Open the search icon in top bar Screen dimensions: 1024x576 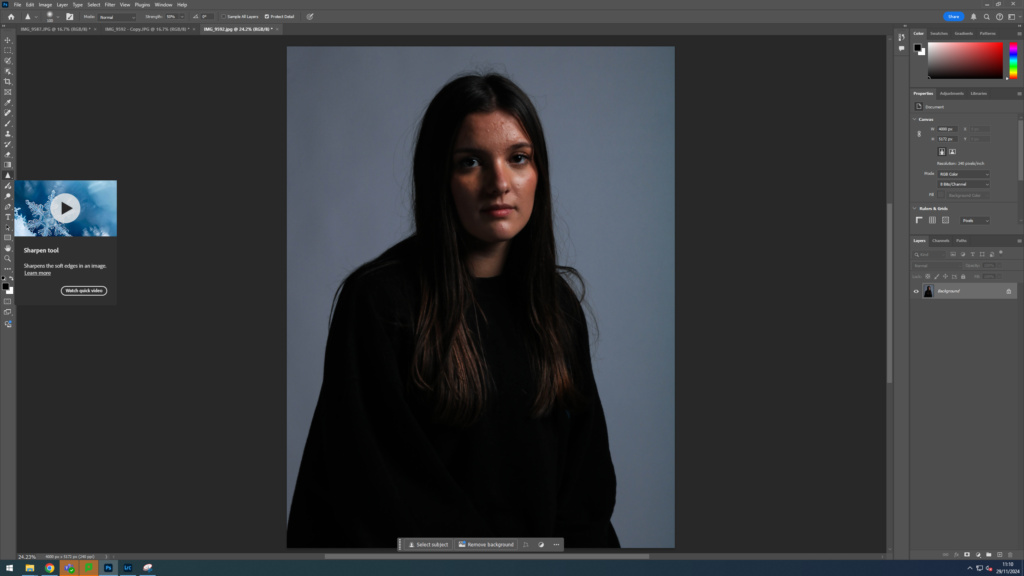click(x=987, y=17)
